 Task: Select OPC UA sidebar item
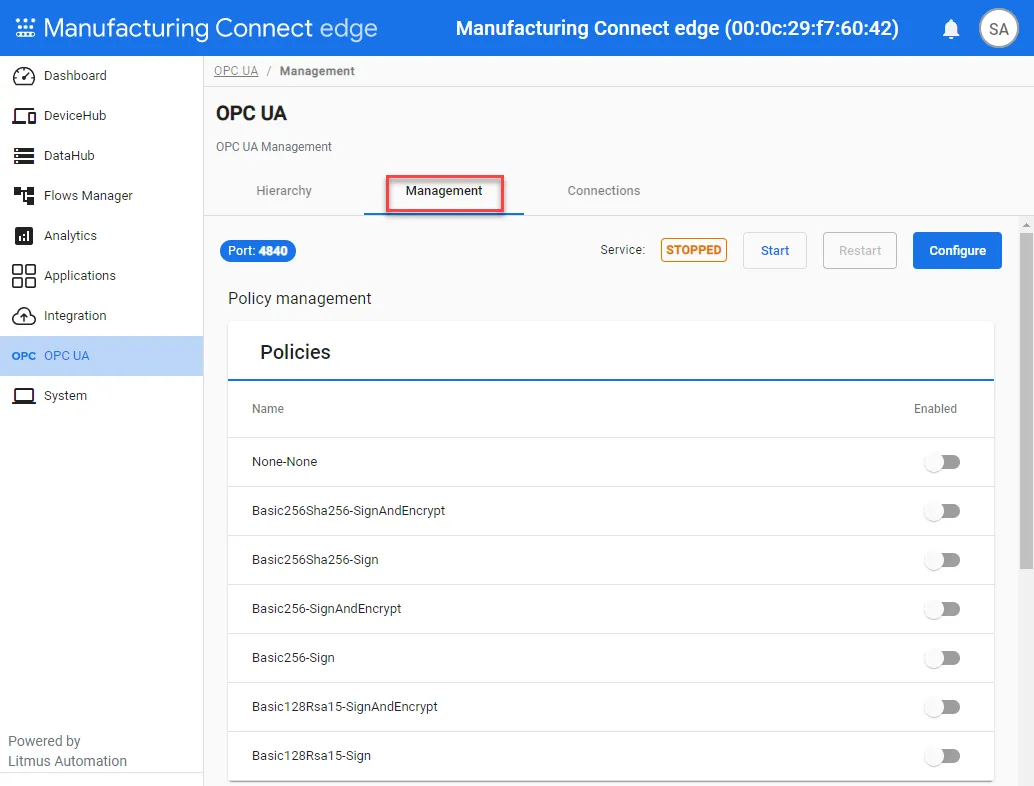(x=102, y=356)
